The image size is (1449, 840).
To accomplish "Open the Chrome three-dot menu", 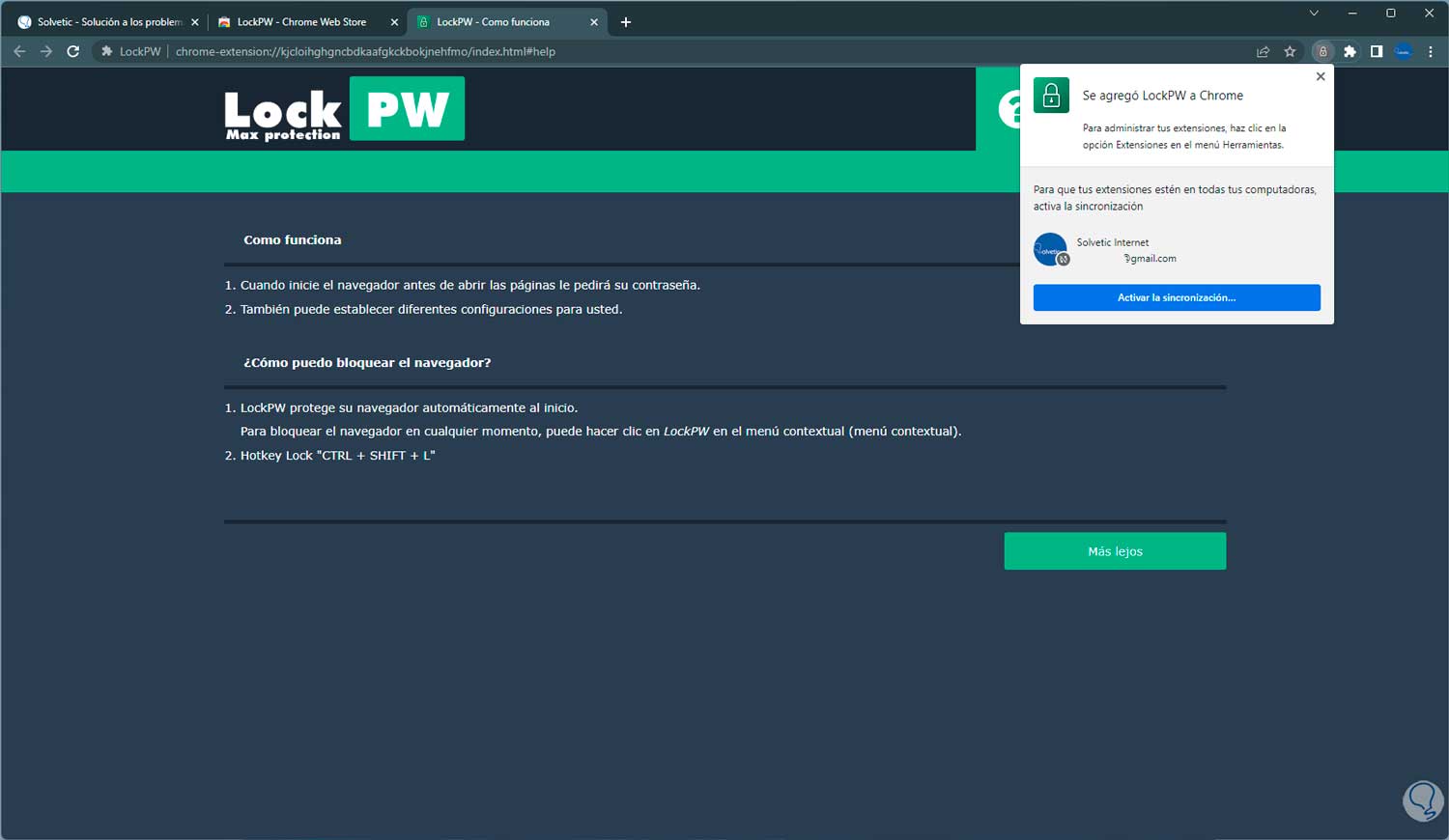I will 1431,51.
